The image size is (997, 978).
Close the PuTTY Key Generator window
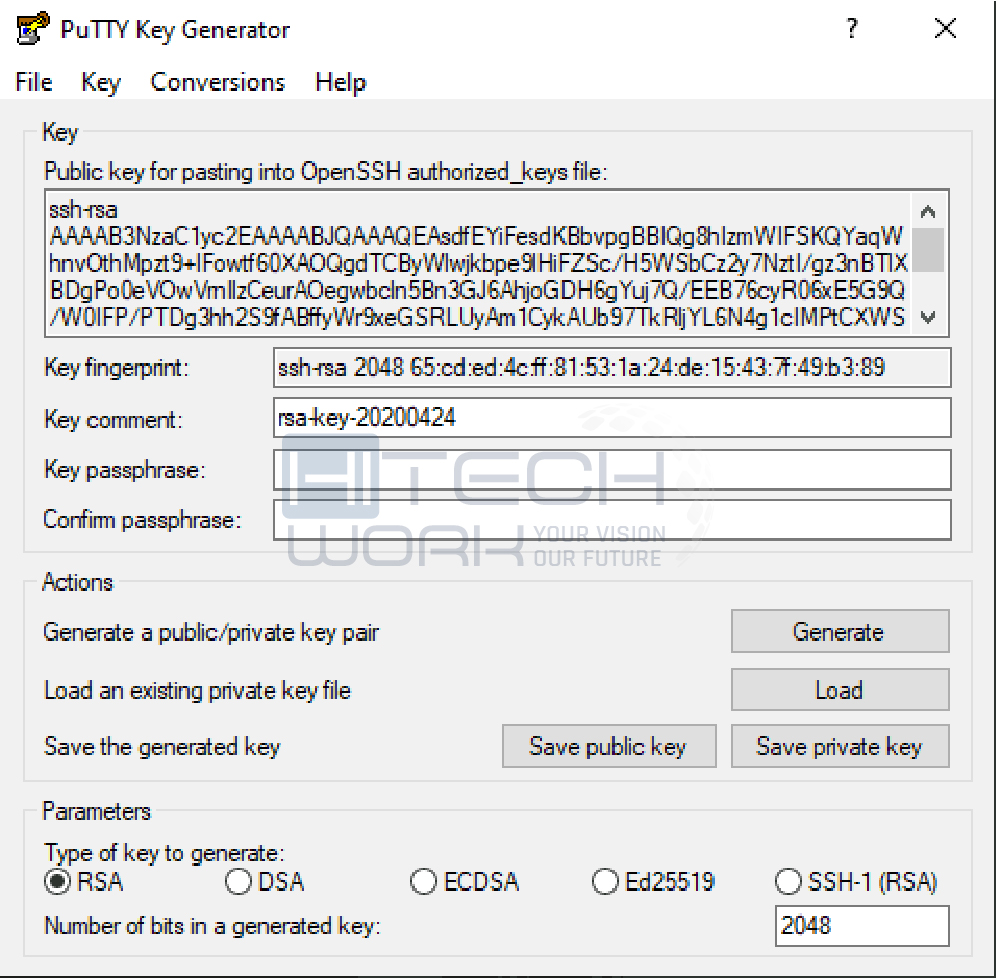pyautogui.click(x=945, y=28)
